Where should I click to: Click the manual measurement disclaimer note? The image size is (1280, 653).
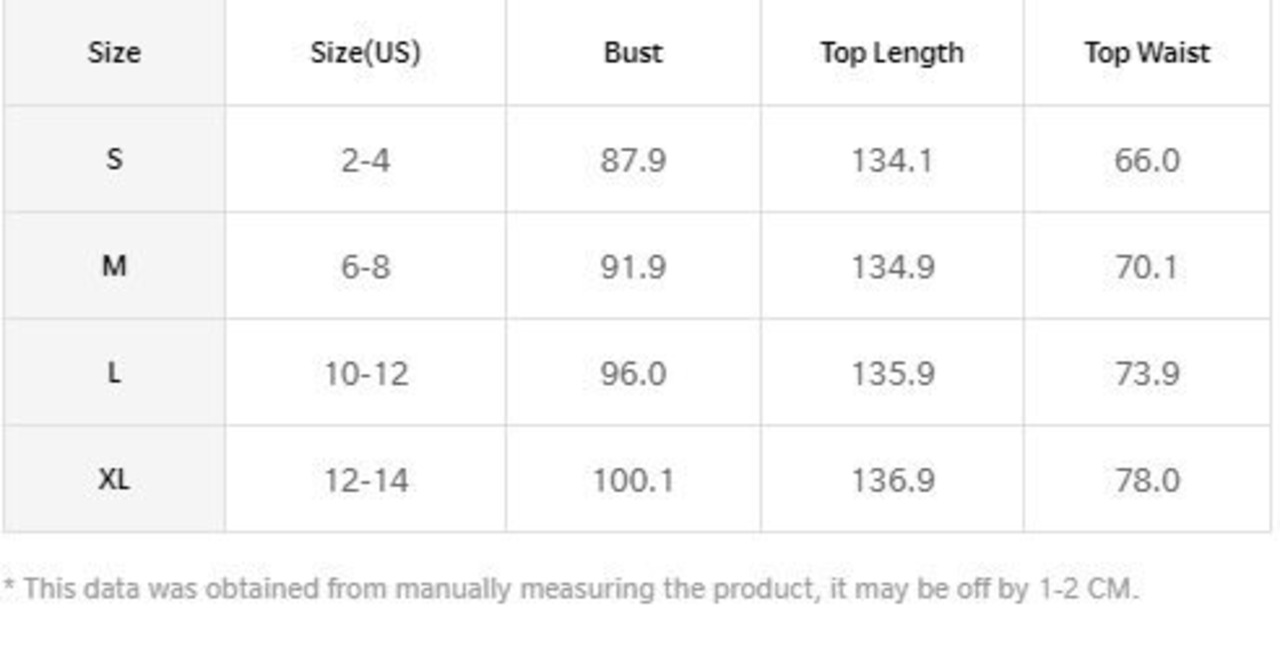pos(570,588)
